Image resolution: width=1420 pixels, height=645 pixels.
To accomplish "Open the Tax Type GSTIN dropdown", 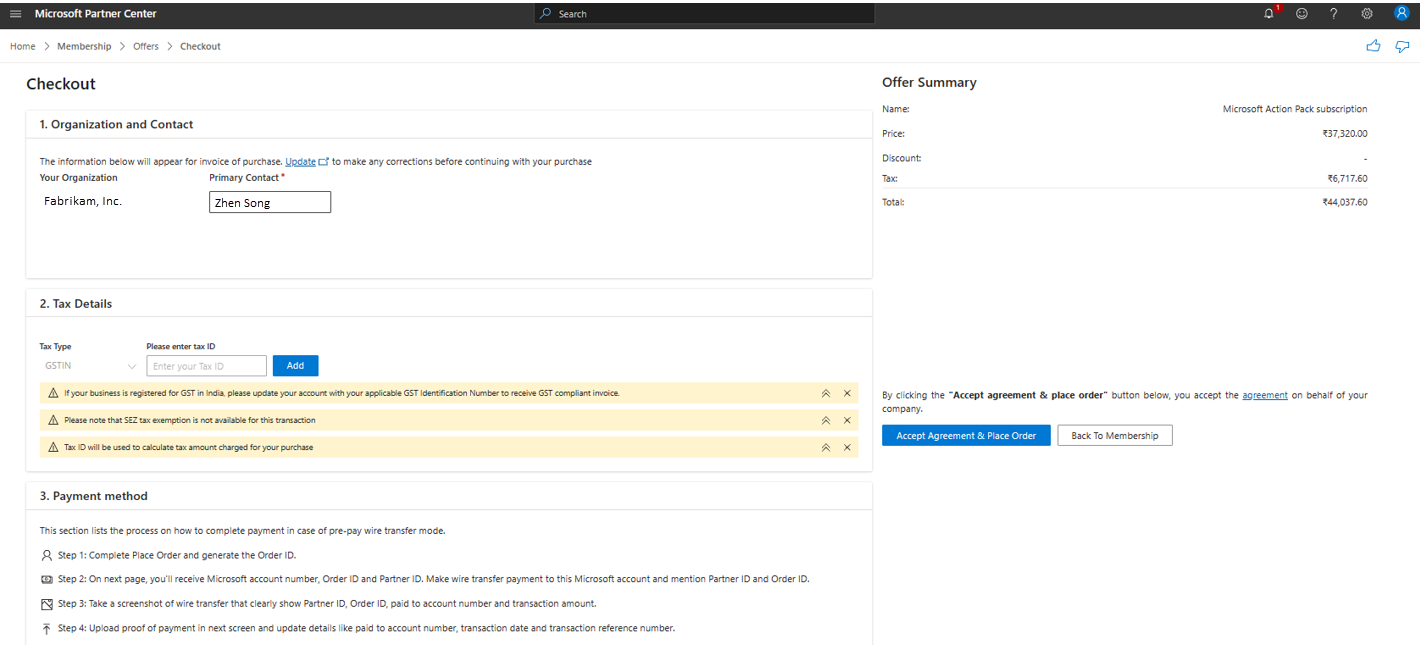I will [90, 366].
